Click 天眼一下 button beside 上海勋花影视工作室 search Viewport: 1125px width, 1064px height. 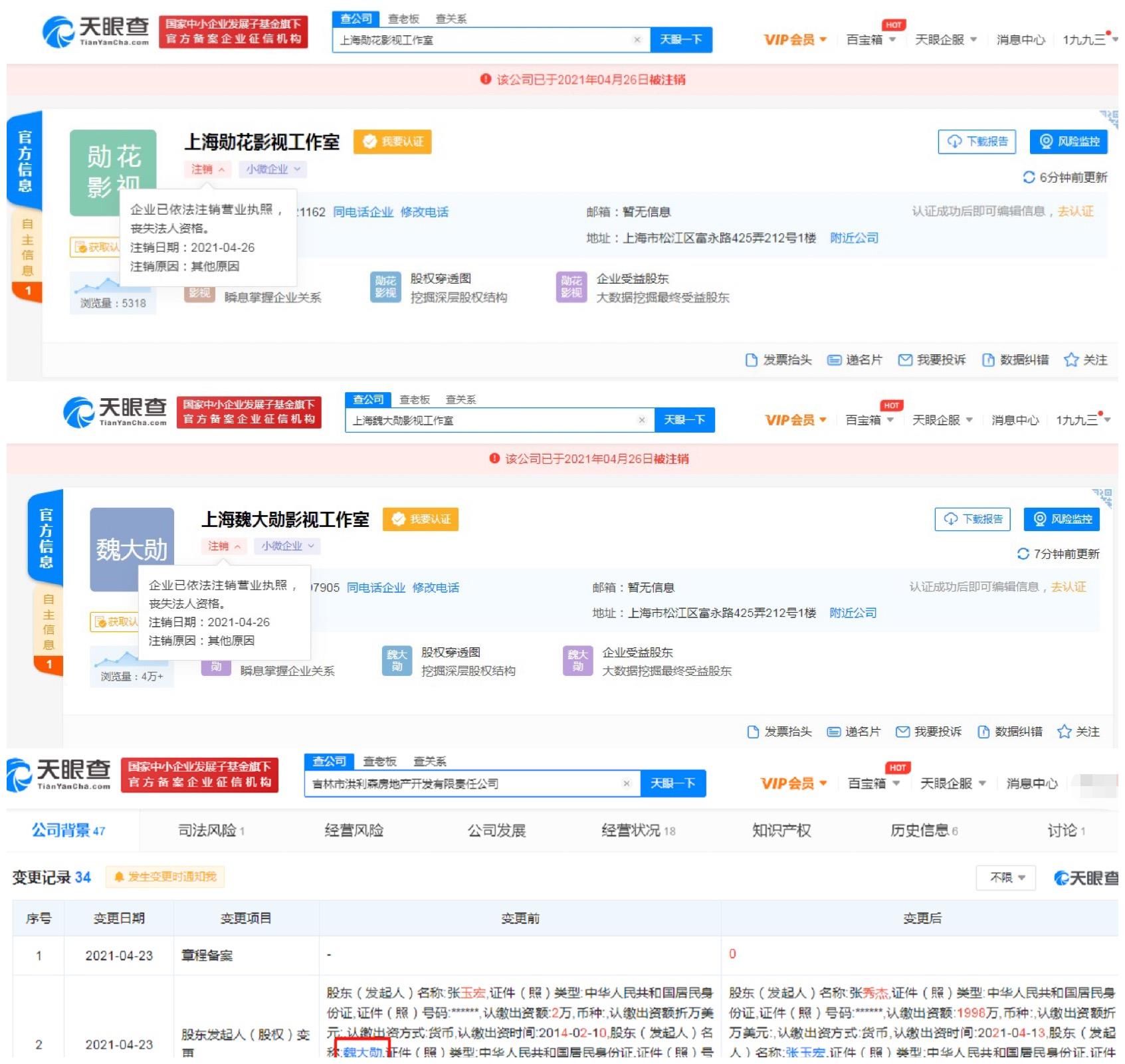point(681,40)
